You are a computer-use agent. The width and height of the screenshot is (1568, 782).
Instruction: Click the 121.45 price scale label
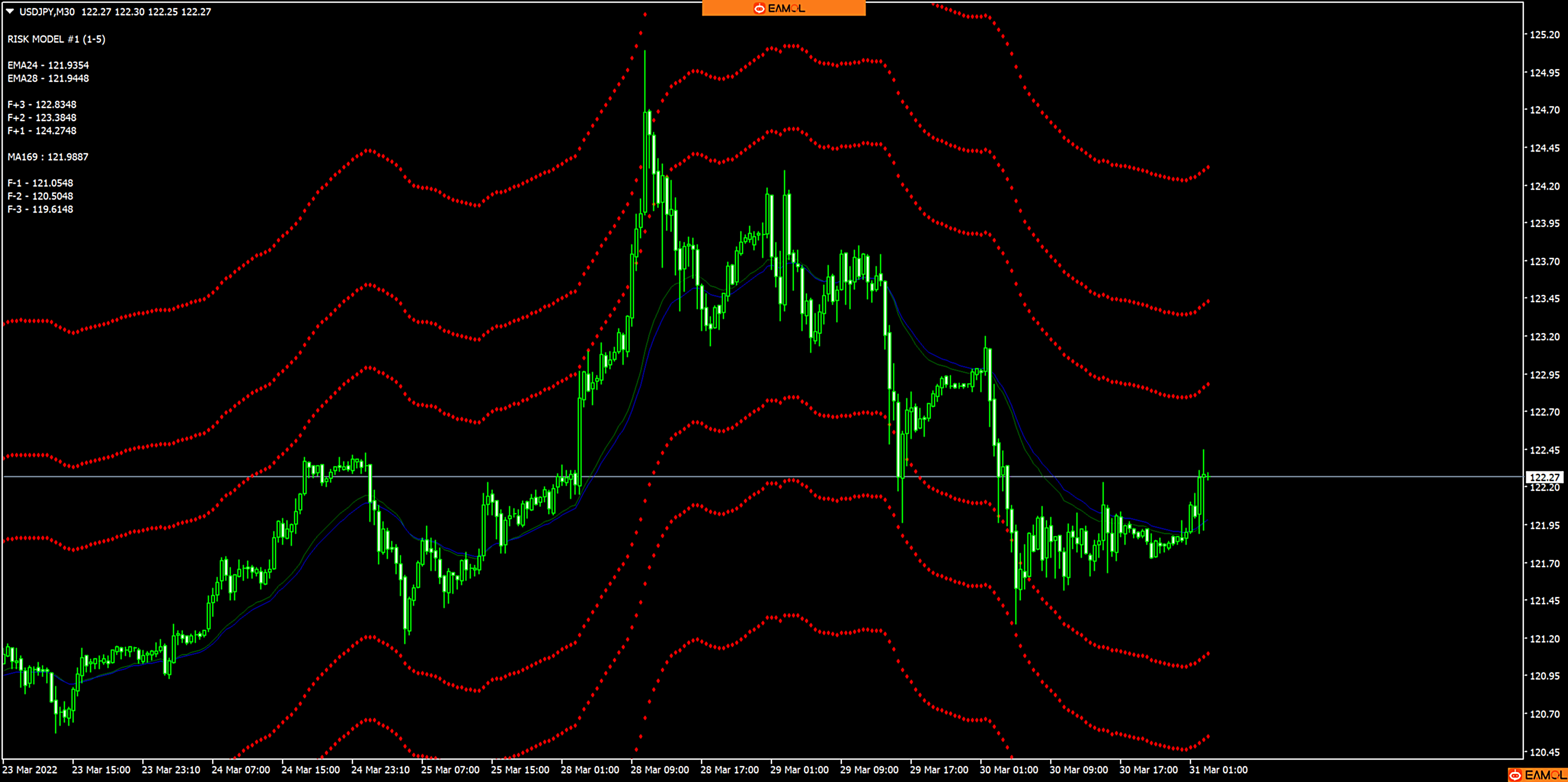coord(1545,600)
